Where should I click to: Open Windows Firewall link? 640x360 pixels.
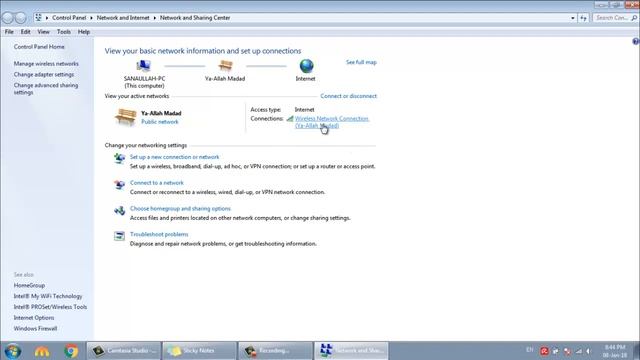tap(36, 329)
